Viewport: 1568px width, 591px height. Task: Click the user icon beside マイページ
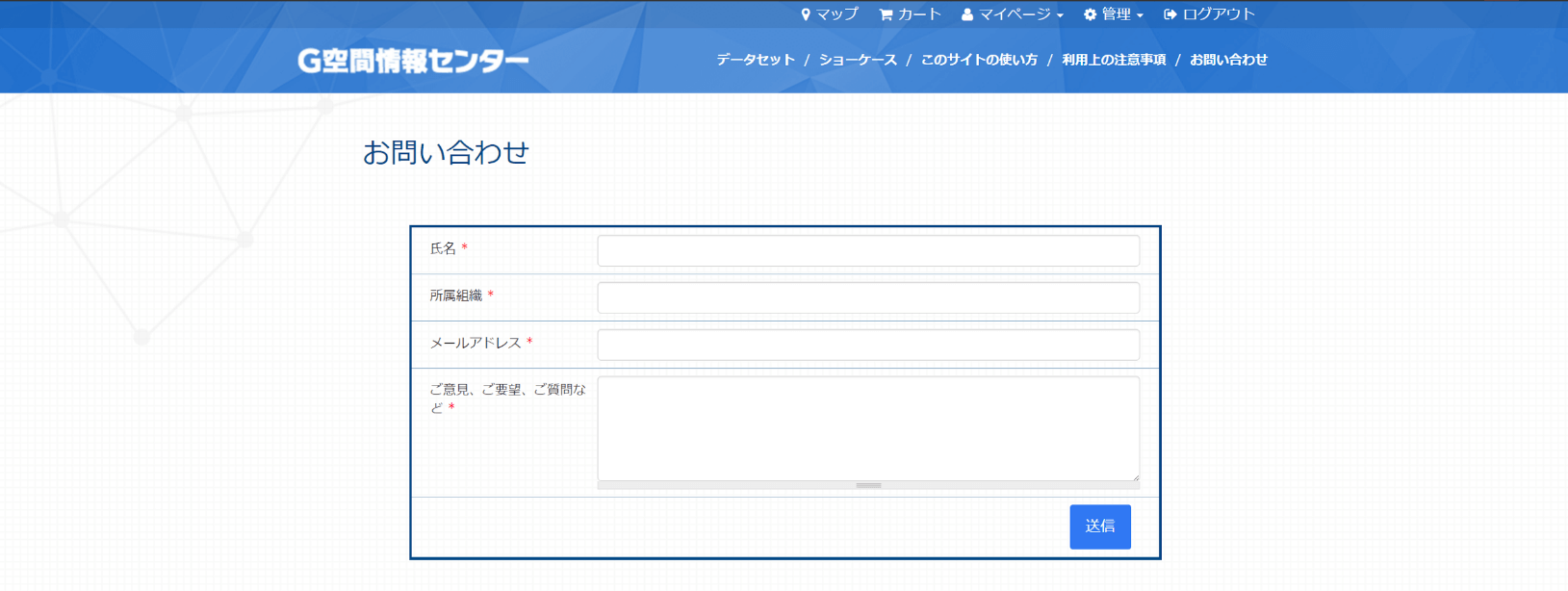click(967, 14)
